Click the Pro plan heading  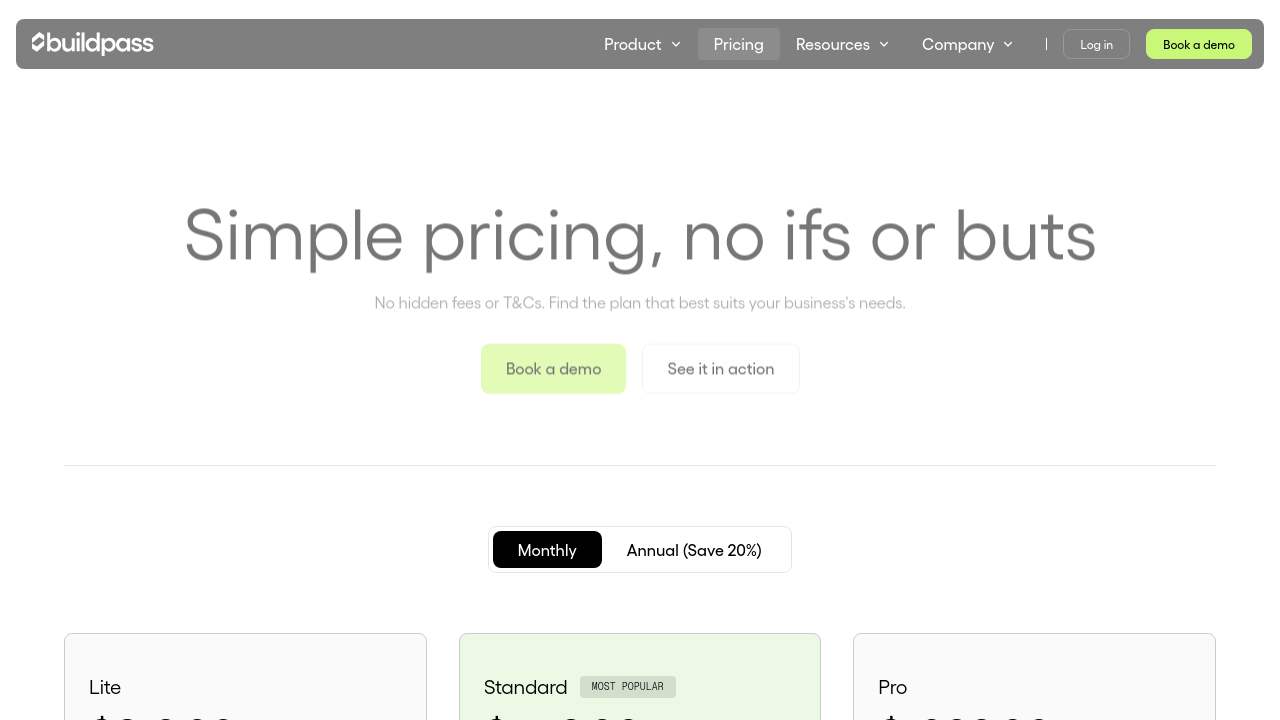(892, 687)
